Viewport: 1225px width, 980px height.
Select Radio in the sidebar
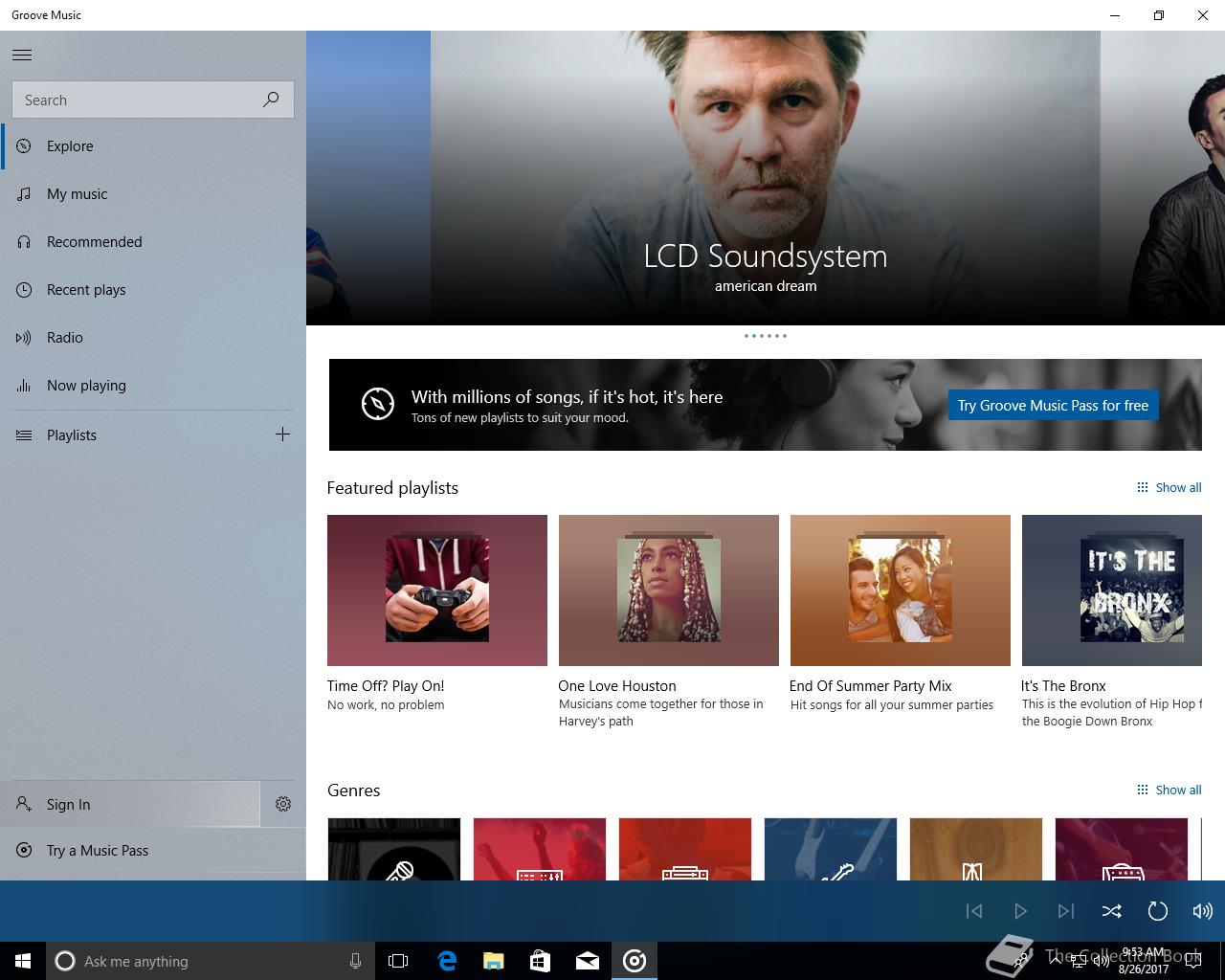pos(153,338)
